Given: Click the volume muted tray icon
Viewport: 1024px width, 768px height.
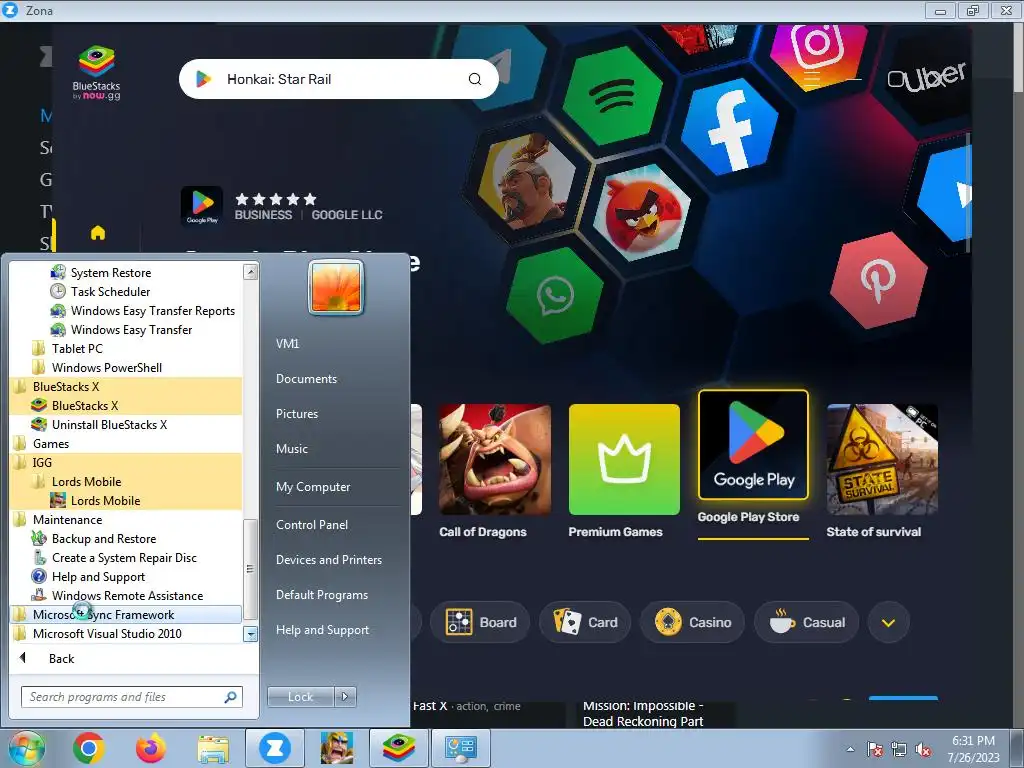Looking at the screenshot, I should pyautogui.click(x=923, y=750).
